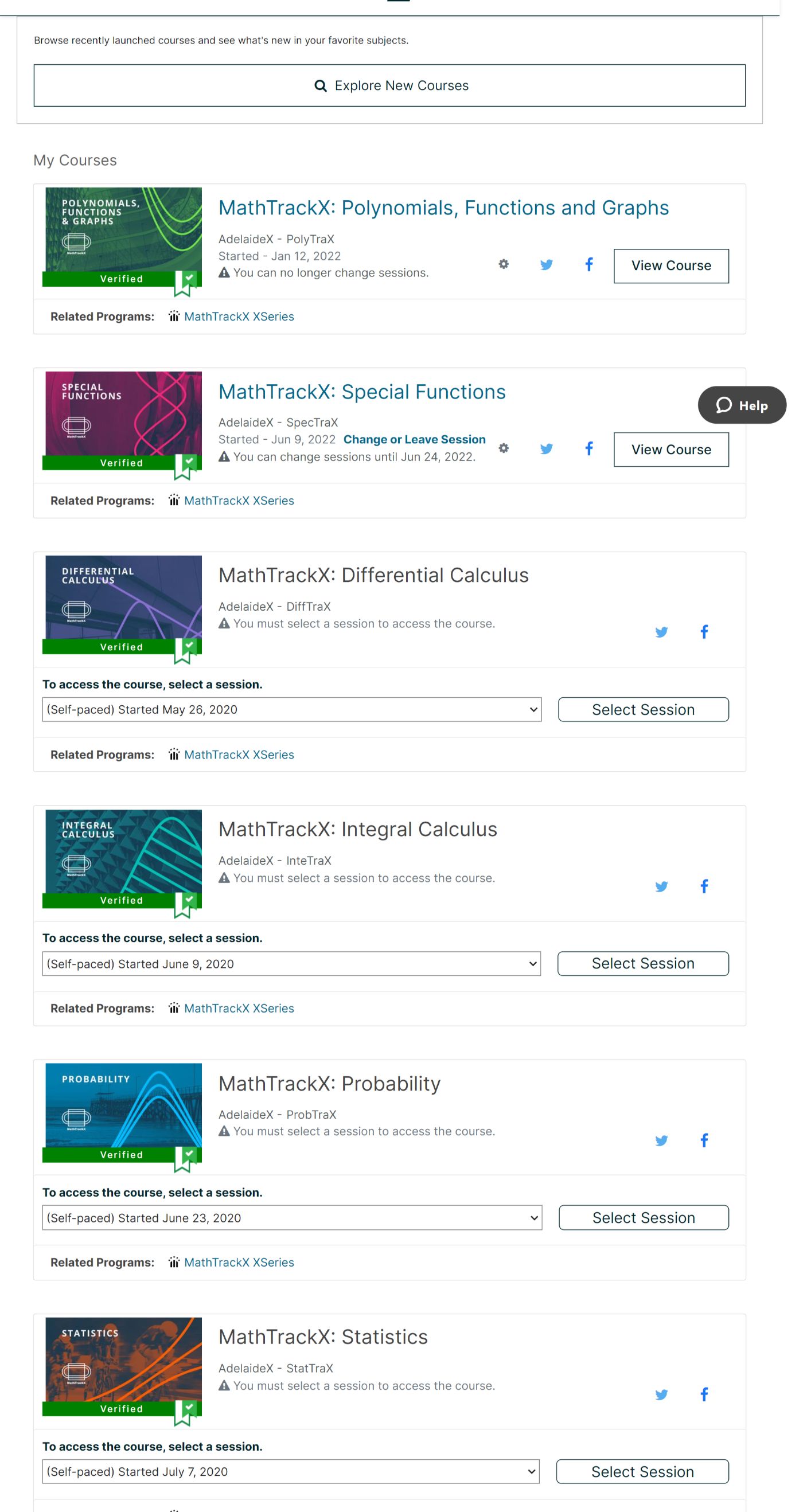The height and width of the screenshot is (1512, 803).
Task: Share Differential Calculus on Facebook
Action: [704, 632]
